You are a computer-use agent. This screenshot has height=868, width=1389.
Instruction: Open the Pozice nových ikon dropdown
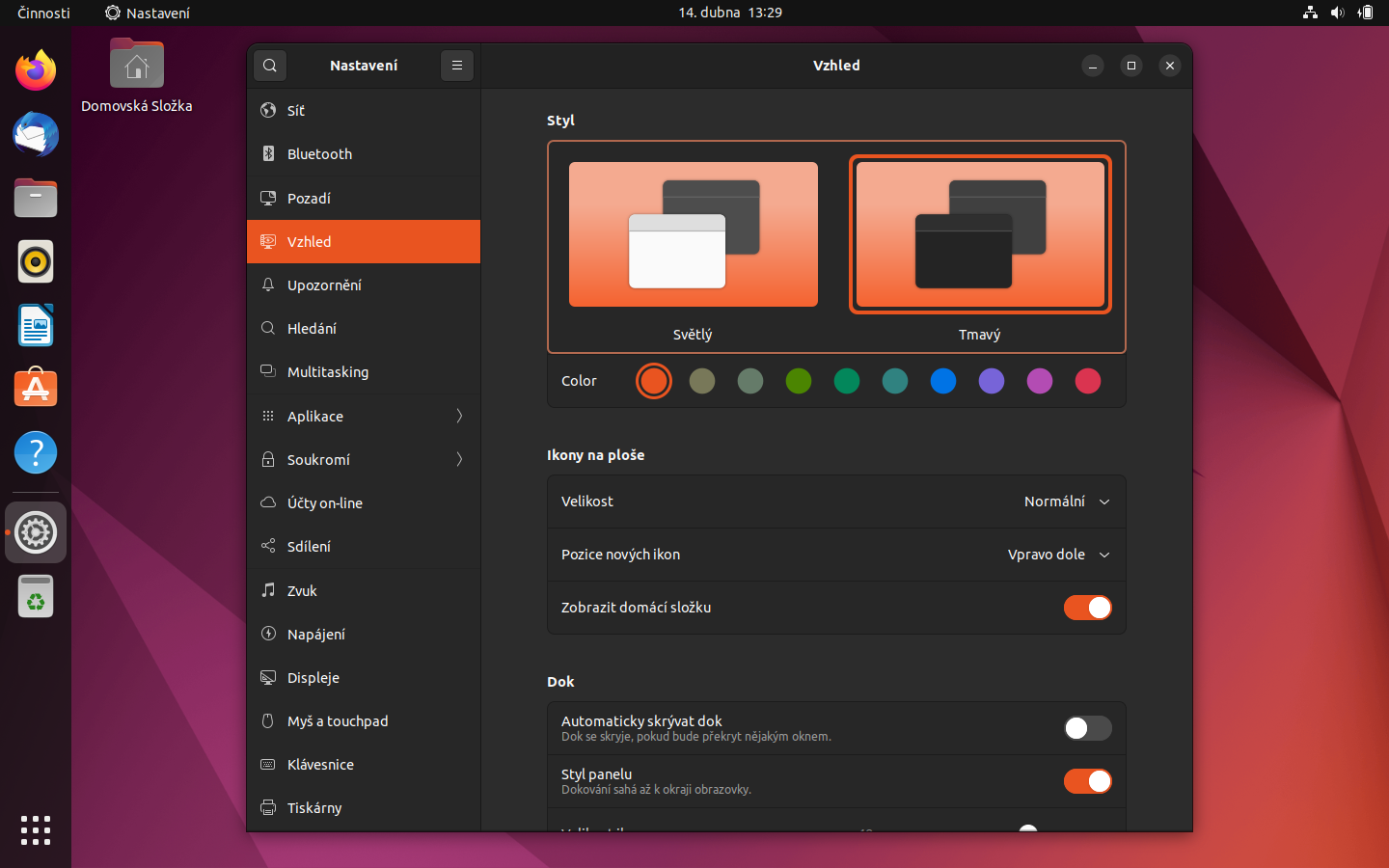pyautogui.click(x=1058, y=555)
